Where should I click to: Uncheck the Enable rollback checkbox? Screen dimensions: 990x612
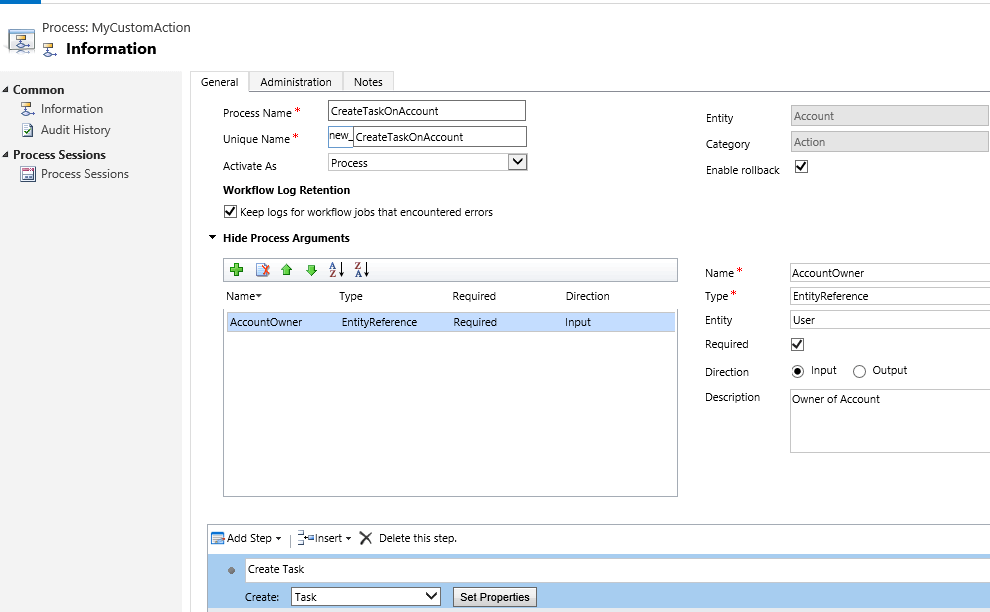(x=801, y=167)
